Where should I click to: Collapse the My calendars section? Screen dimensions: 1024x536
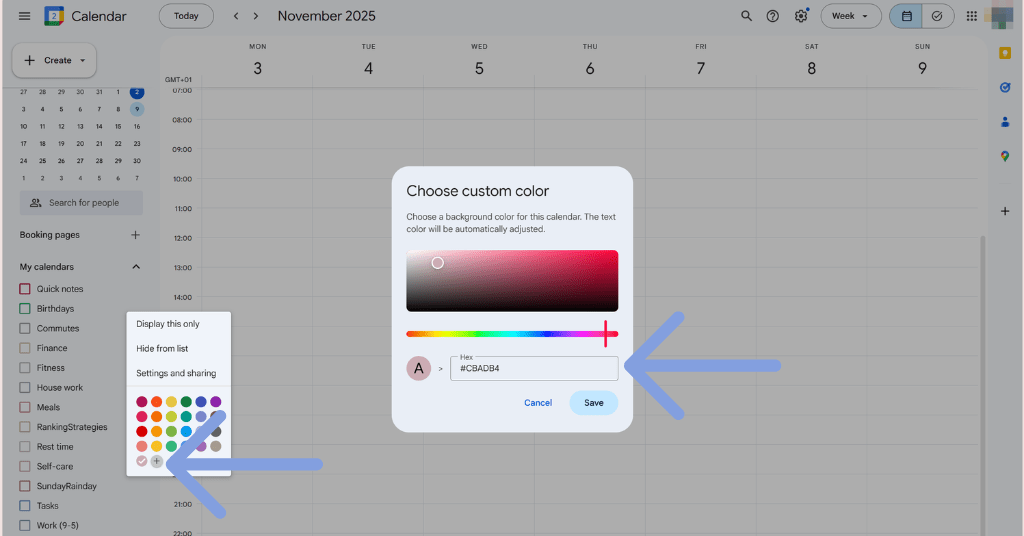tap(136, 267)
